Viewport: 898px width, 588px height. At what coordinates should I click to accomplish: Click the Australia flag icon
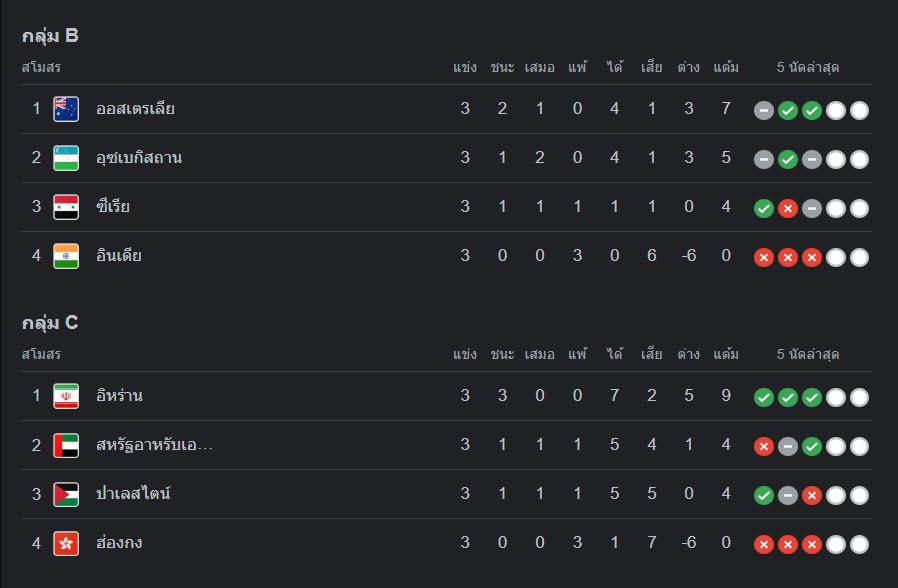66,109
